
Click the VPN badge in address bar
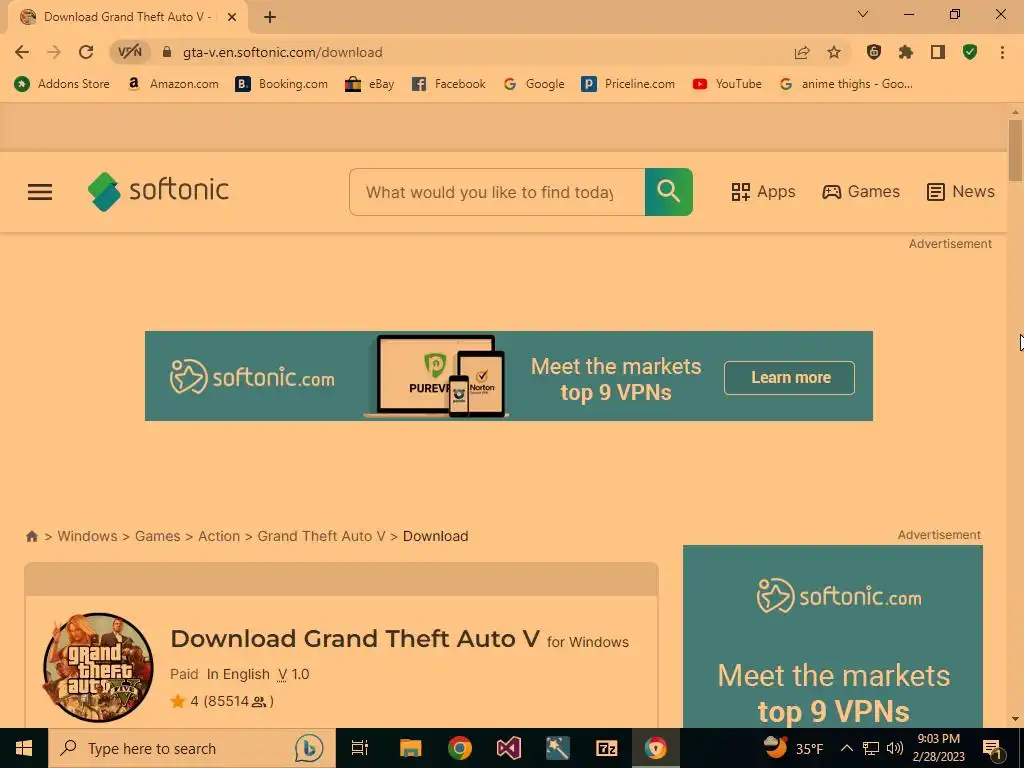[x=129, y=52]
